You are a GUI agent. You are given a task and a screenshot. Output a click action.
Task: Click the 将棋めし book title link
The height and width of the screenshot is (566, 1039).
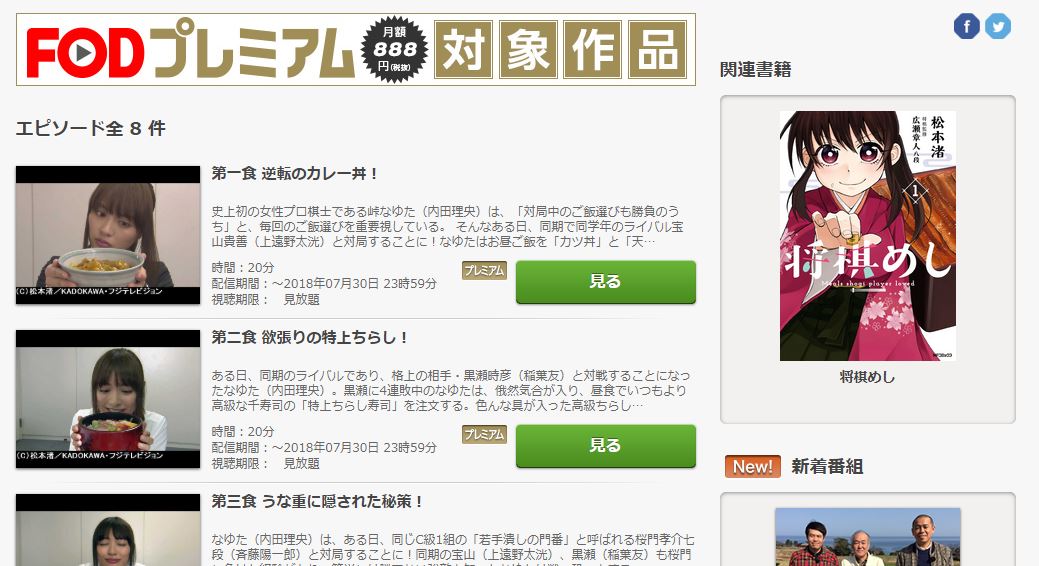pyautogui.click(x=867, y=377)
